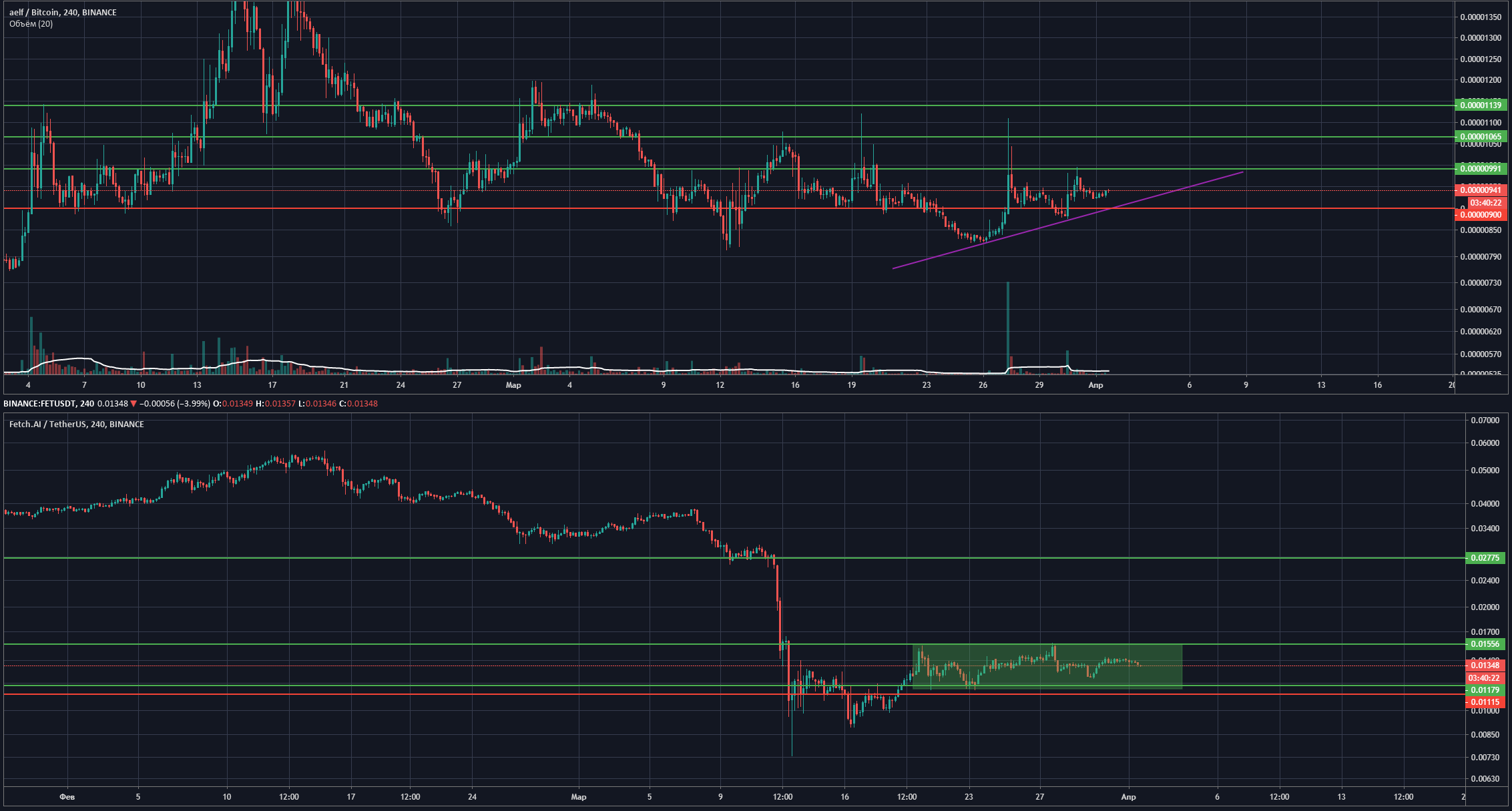Screen dimensions: 1512x811
Task: Select the green consolidation rectangle on FET chart
Action: coord(1047,666)
